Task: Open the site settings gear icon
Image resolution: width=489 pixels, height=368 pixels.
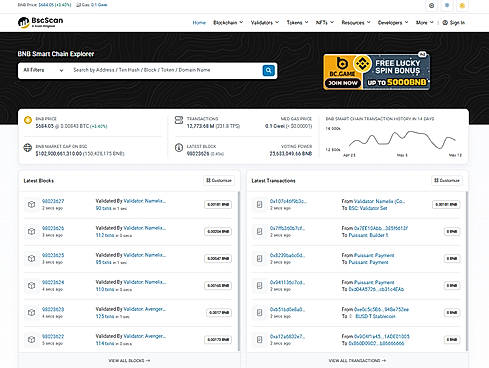Action: 431,5
